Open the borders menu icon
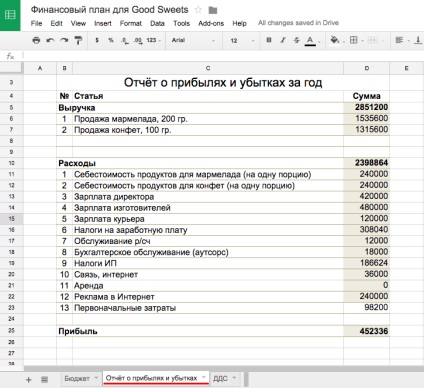424x388 pixels. 354,40
